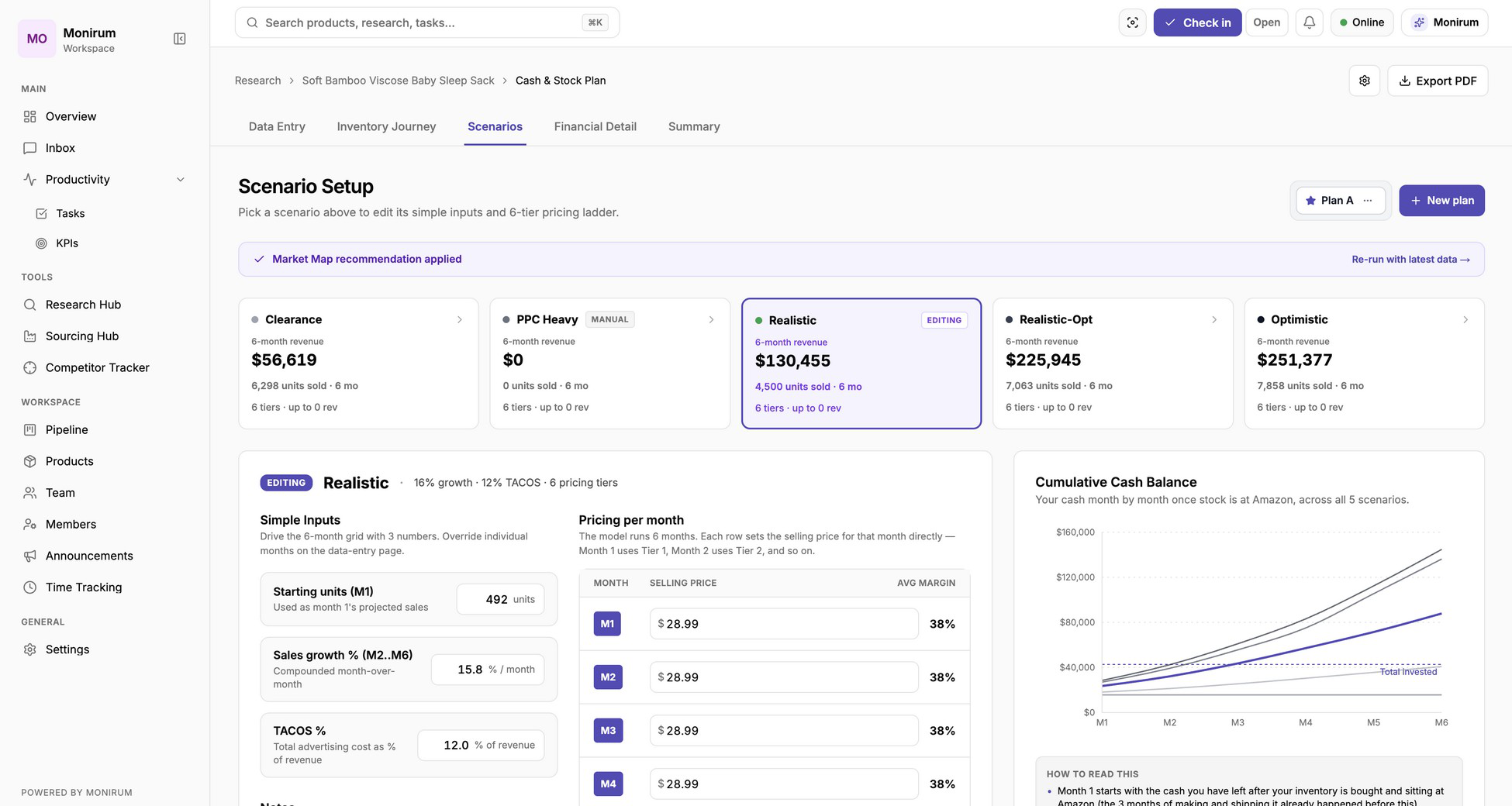Click the M1 selling price field
The width and height of the screenshot is (1512, 806).
pyautogui.click(x=784, y=624)
